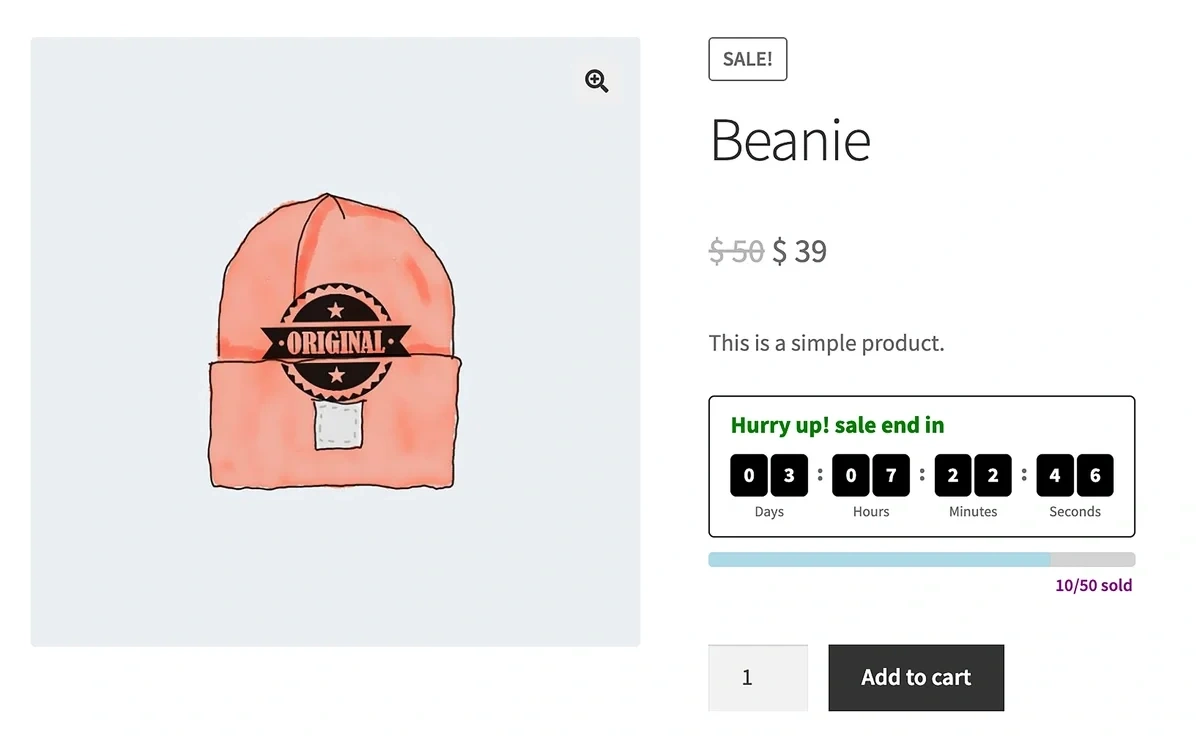The image size is (1200, 744).
Task: Click the '10/50 sold' label
Action: click(x=1093, y=585)
